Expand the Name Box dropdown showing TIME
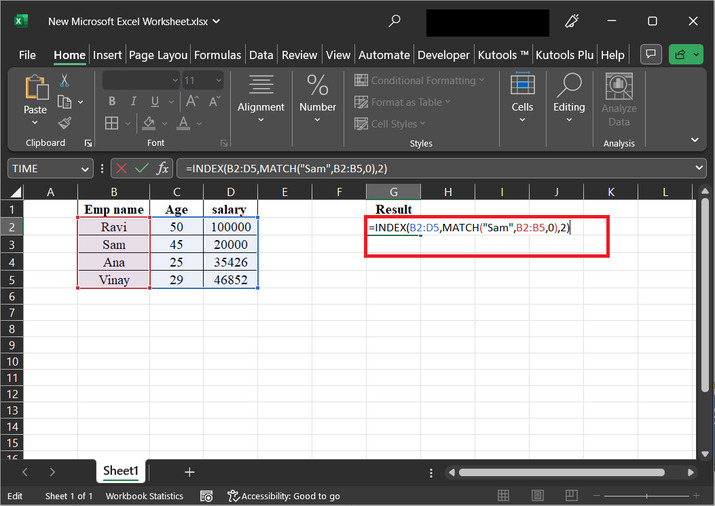 click(84, 169)
